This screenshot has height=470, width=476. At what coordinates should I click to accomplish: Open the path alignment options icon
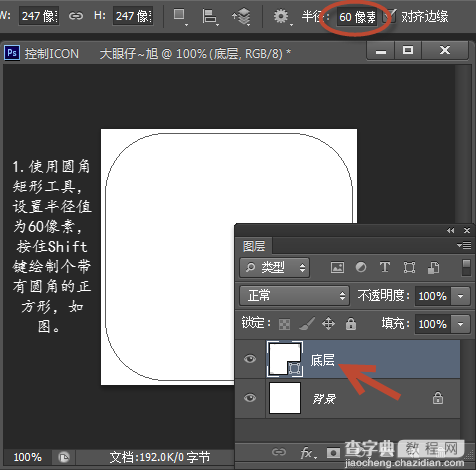pyautogui.click(x=210, y=16)
